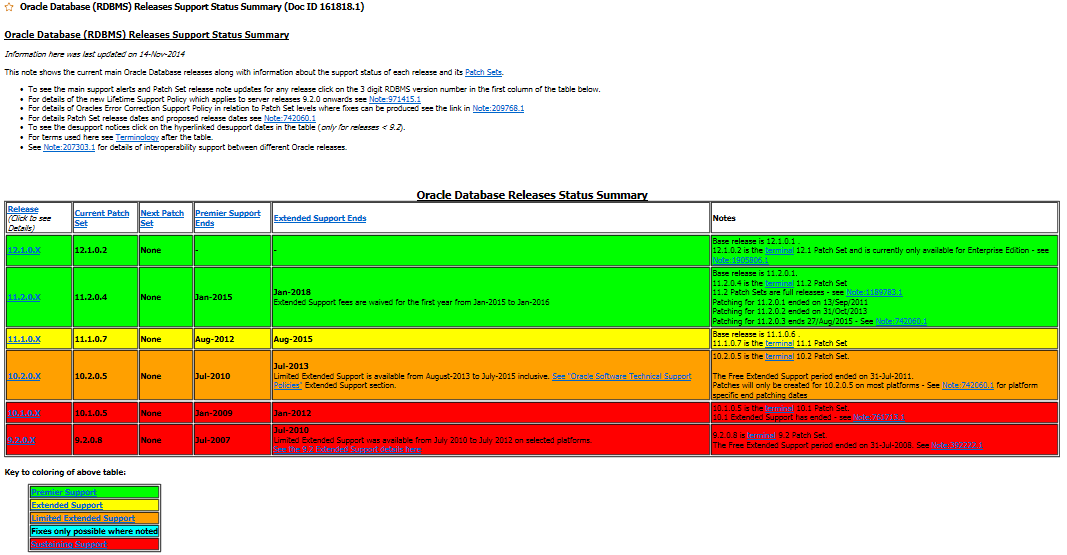Click the Premier Support Ends column header
Viewport: 1067px width, 555px height.
[227, 218]
